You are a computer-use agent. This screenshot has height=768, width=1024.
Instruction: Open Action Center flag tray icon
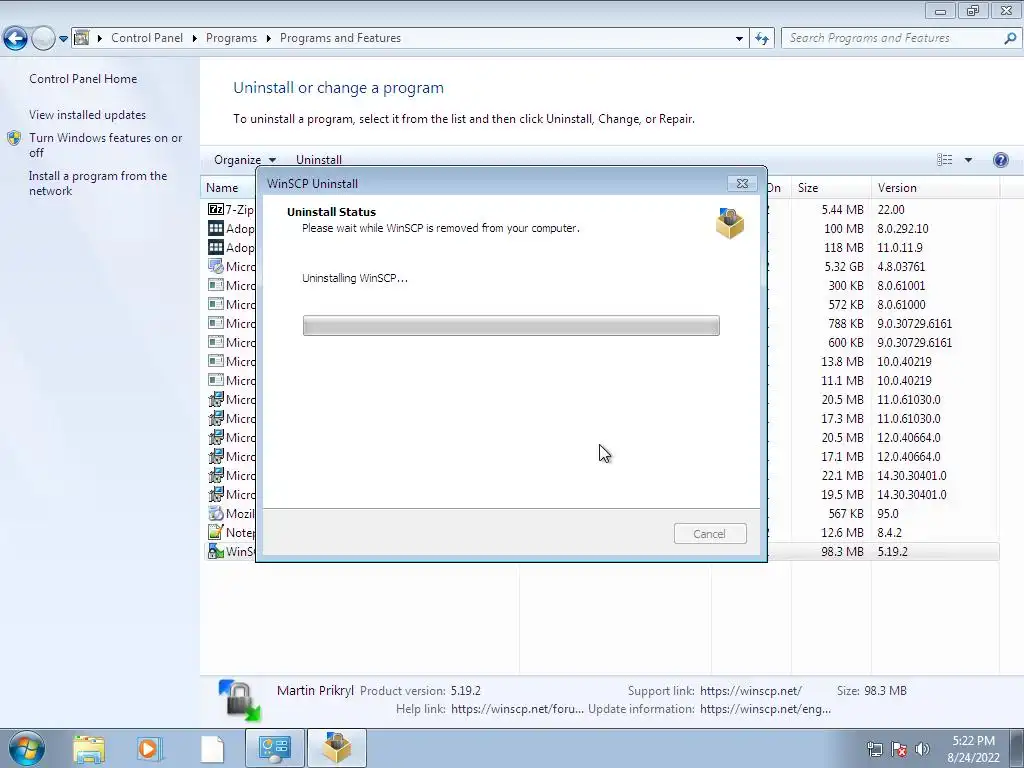point(899,749)
